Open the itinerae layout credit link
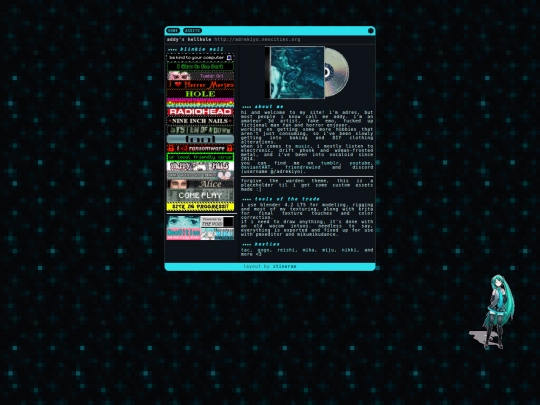This screenshot has height=405, width=540. coord(284,267)
